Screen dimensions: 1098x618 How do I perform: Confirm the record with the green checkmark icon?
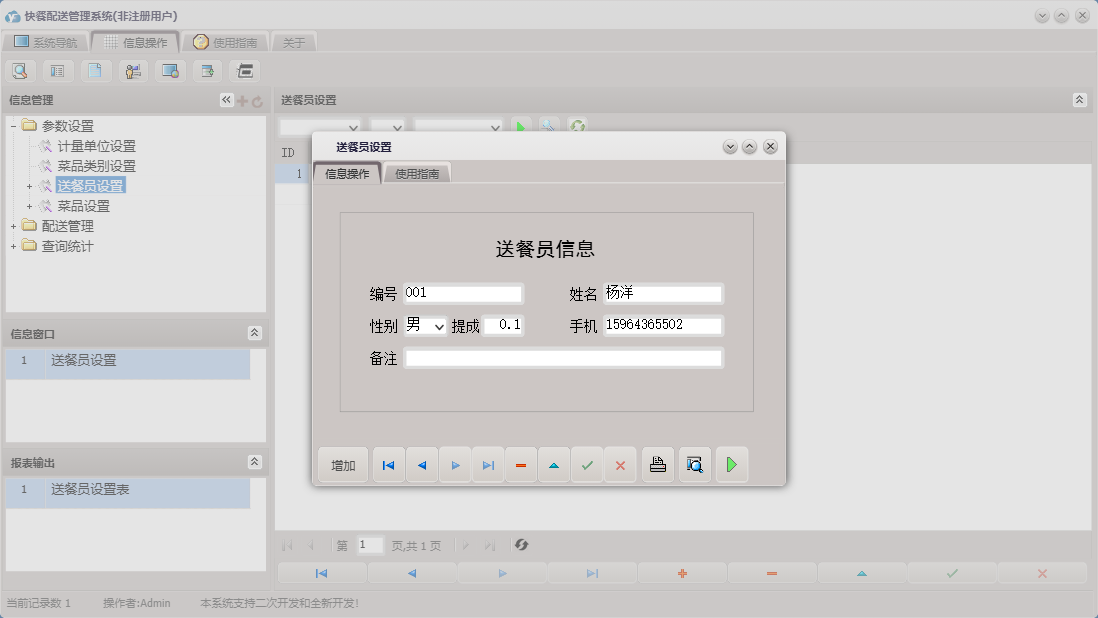pyautogui.click(x=587, y=464)
